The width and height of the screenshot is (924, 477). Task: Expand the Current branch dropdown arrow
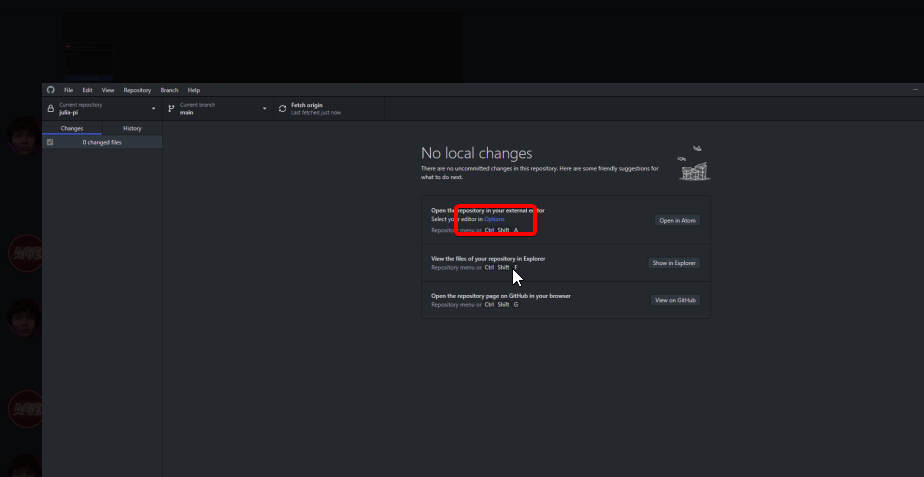(265, 109)
